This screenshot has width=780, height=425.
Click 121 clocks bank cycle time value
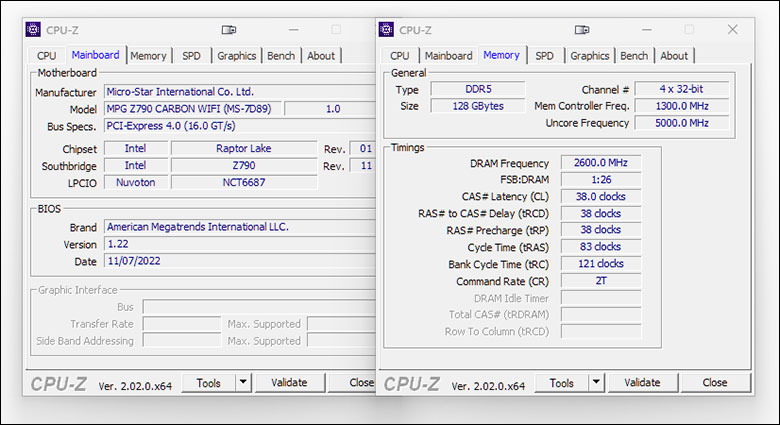coord(601,264)
